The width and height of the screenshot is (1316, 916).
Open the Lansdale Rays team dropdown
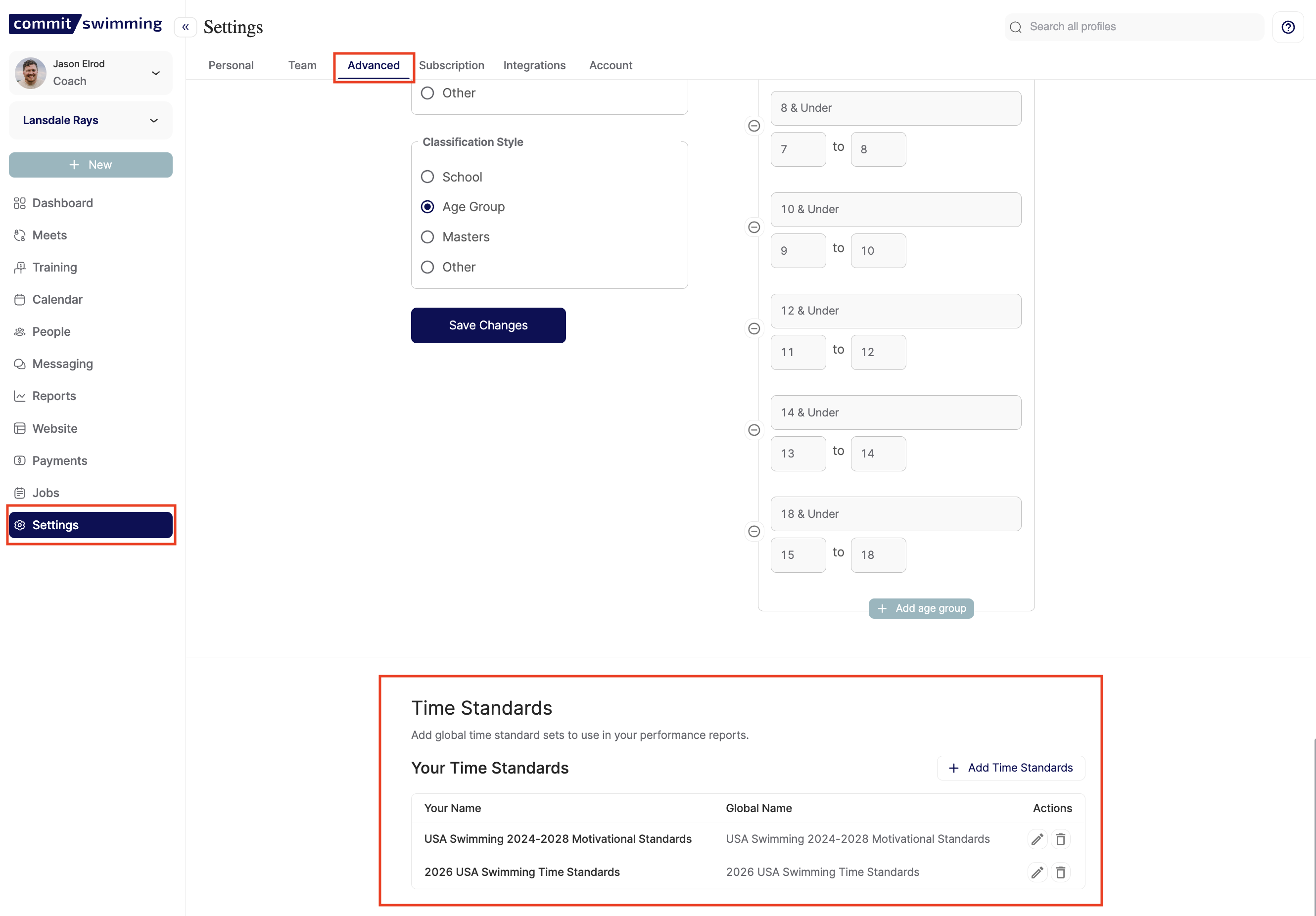point(153,120)
